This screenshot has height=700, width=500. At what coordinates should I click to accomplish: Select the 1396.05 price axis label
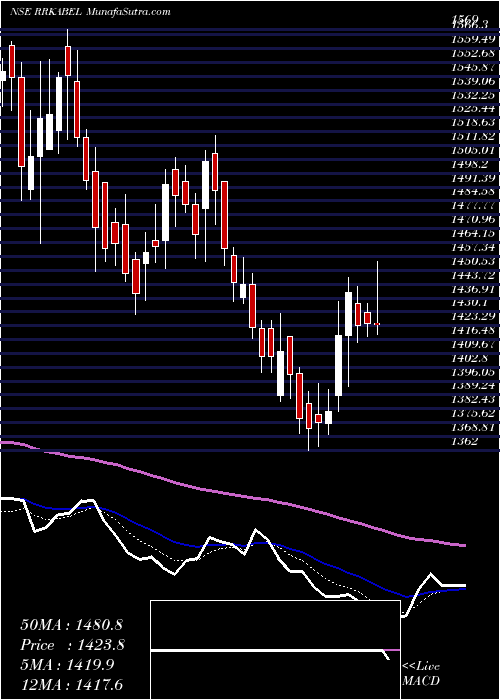click(474, 372)
